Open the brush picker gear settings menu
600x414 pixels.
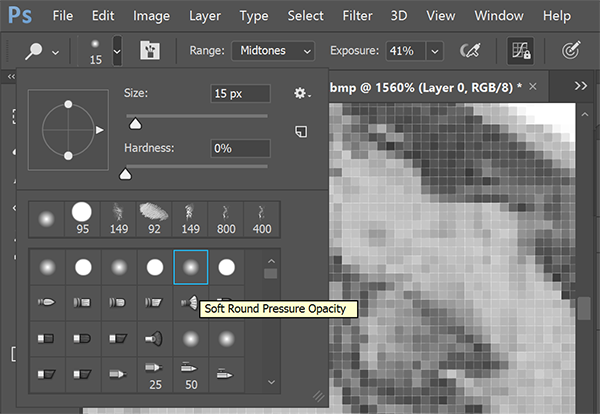302,93
